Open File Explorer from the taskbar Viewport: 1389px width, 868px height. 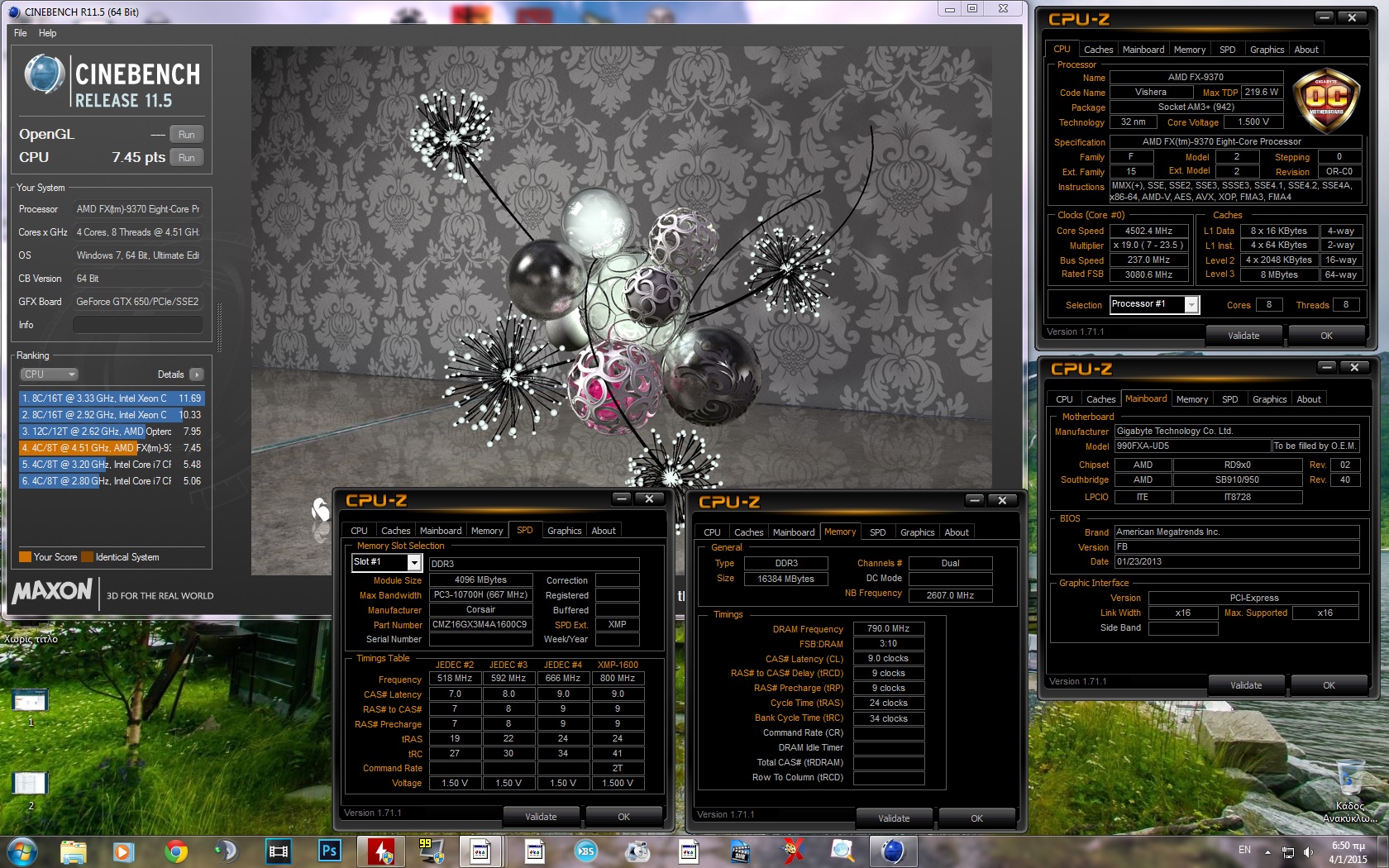tap(74, 851)
